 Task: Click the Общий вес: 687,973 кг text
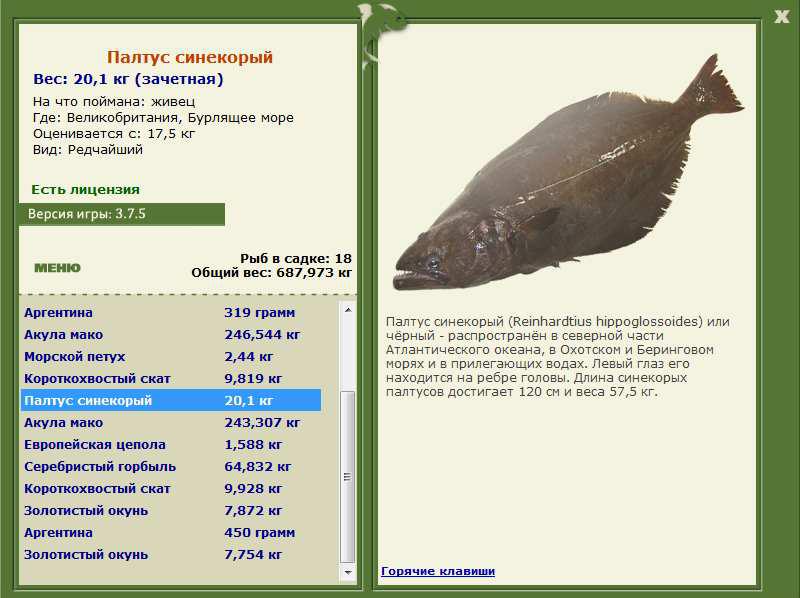(x=271, y=272)
